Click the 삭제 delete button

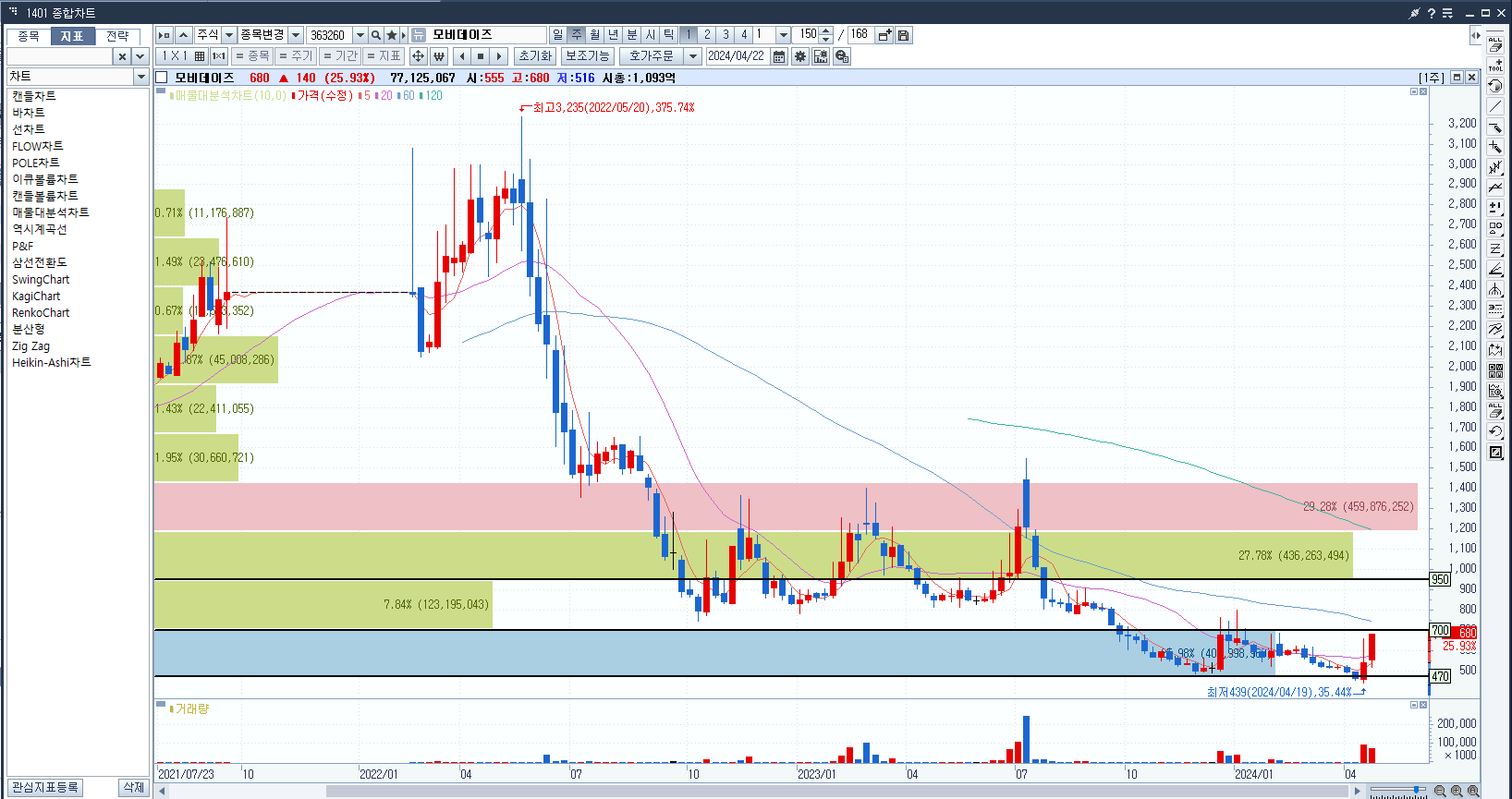pos(134,787)
